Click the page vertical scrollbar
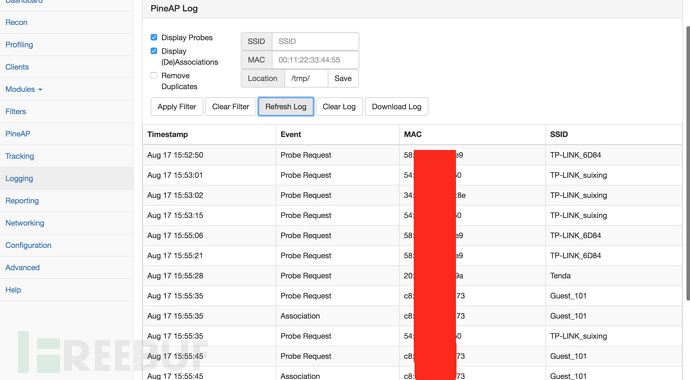The image size is (690, 380). click(x=687, y=163)
